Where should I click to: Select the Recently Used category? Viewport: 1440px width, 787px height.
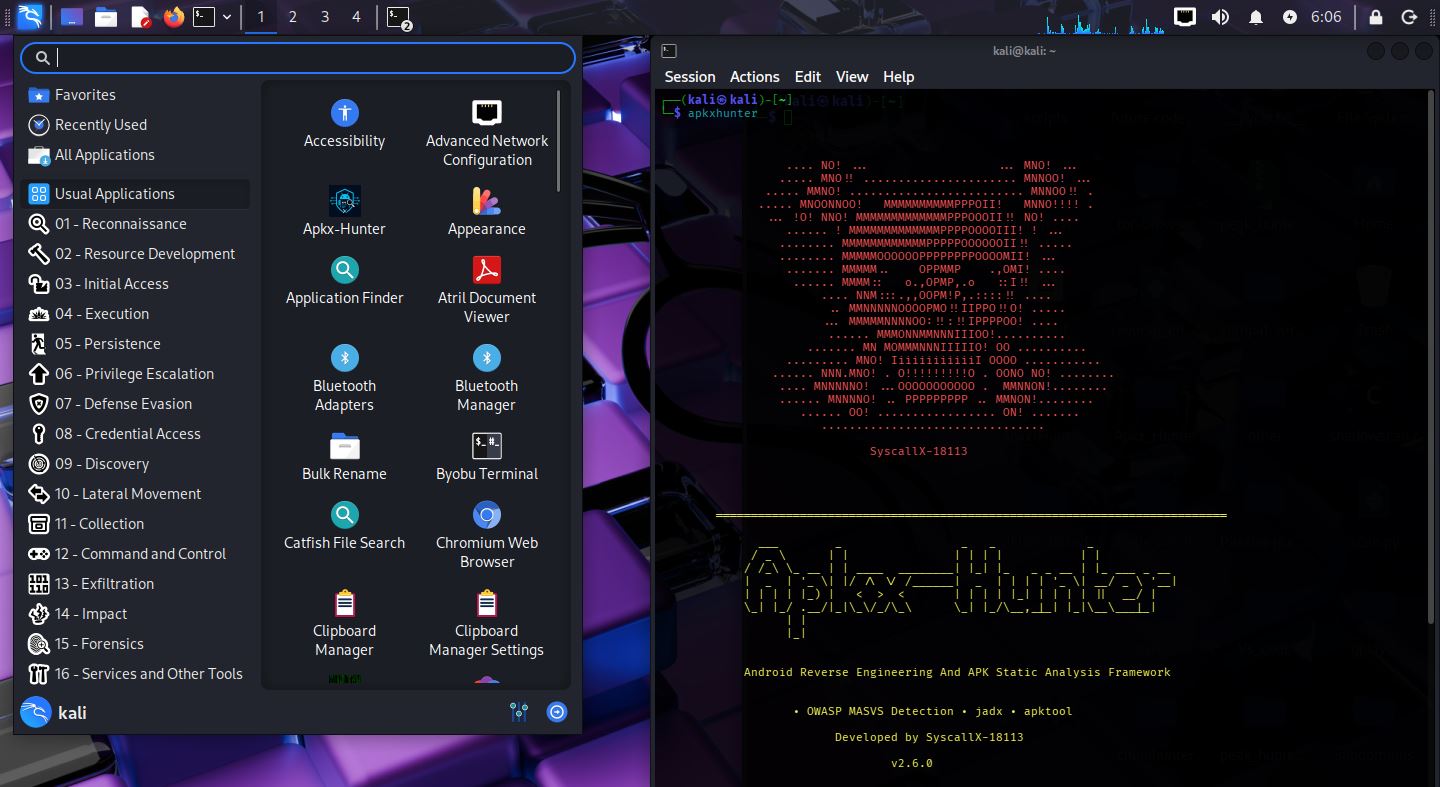point(136,125)
